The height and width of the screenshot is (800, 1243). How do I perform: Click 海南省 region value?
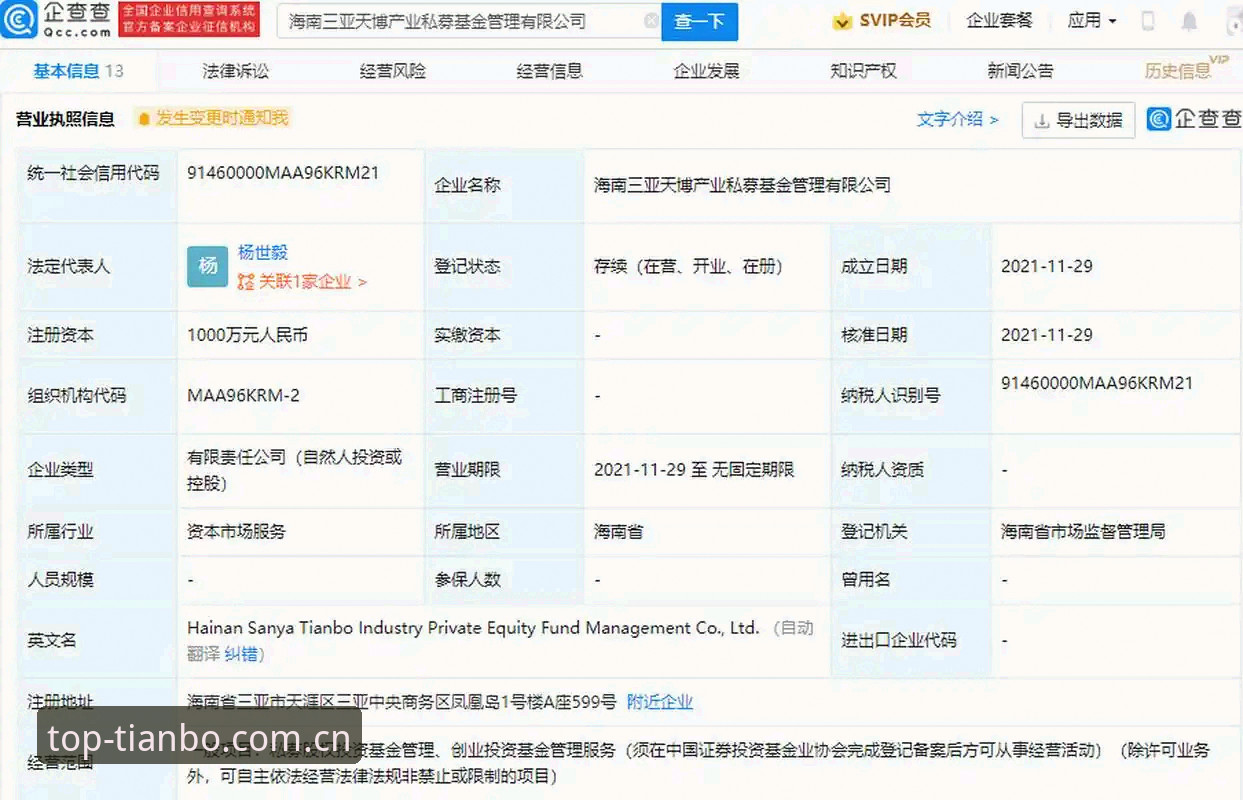point(618,531)
